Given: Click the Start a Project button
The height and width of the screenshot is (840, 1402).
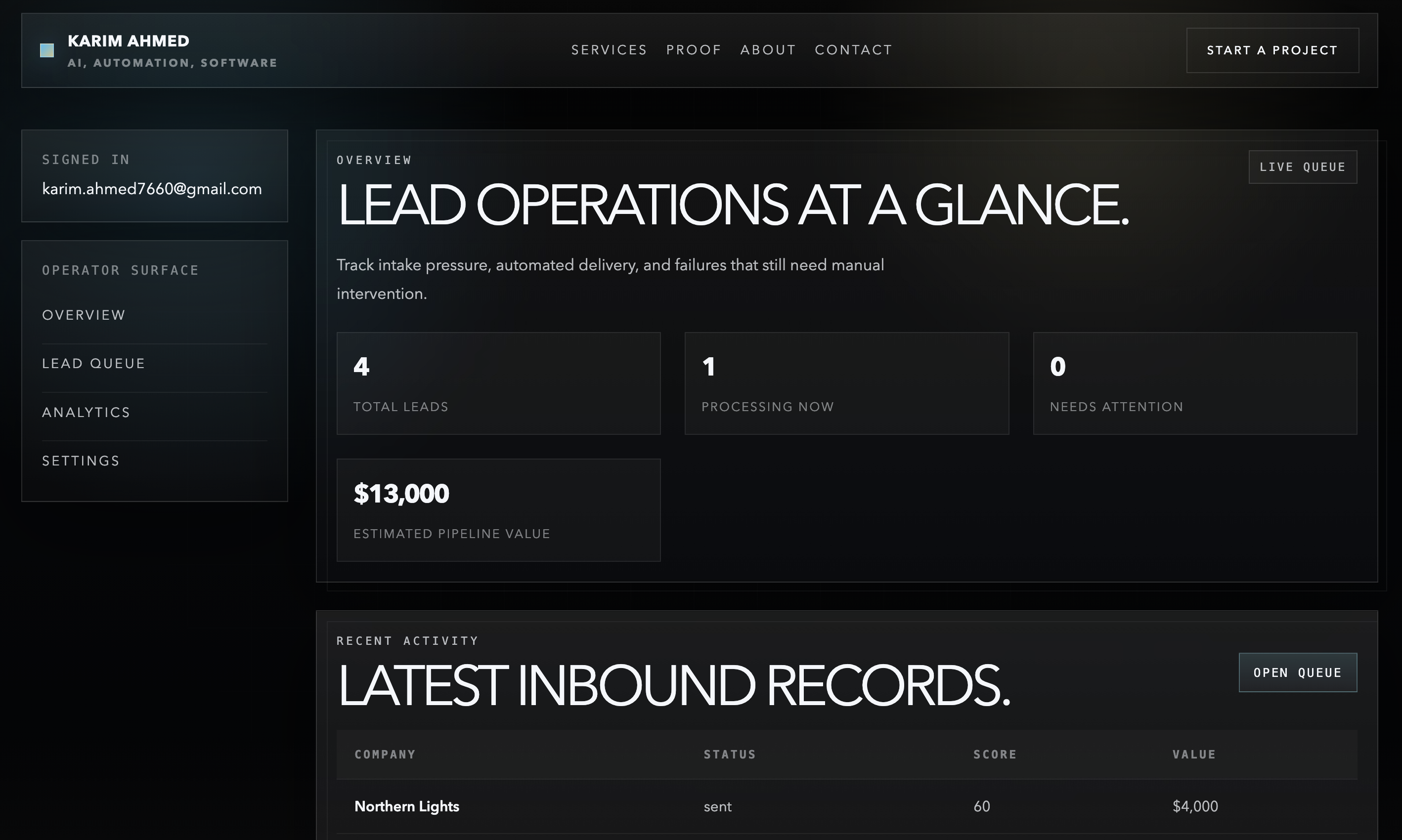Looking at the screenshot, I should point(1272,50).
